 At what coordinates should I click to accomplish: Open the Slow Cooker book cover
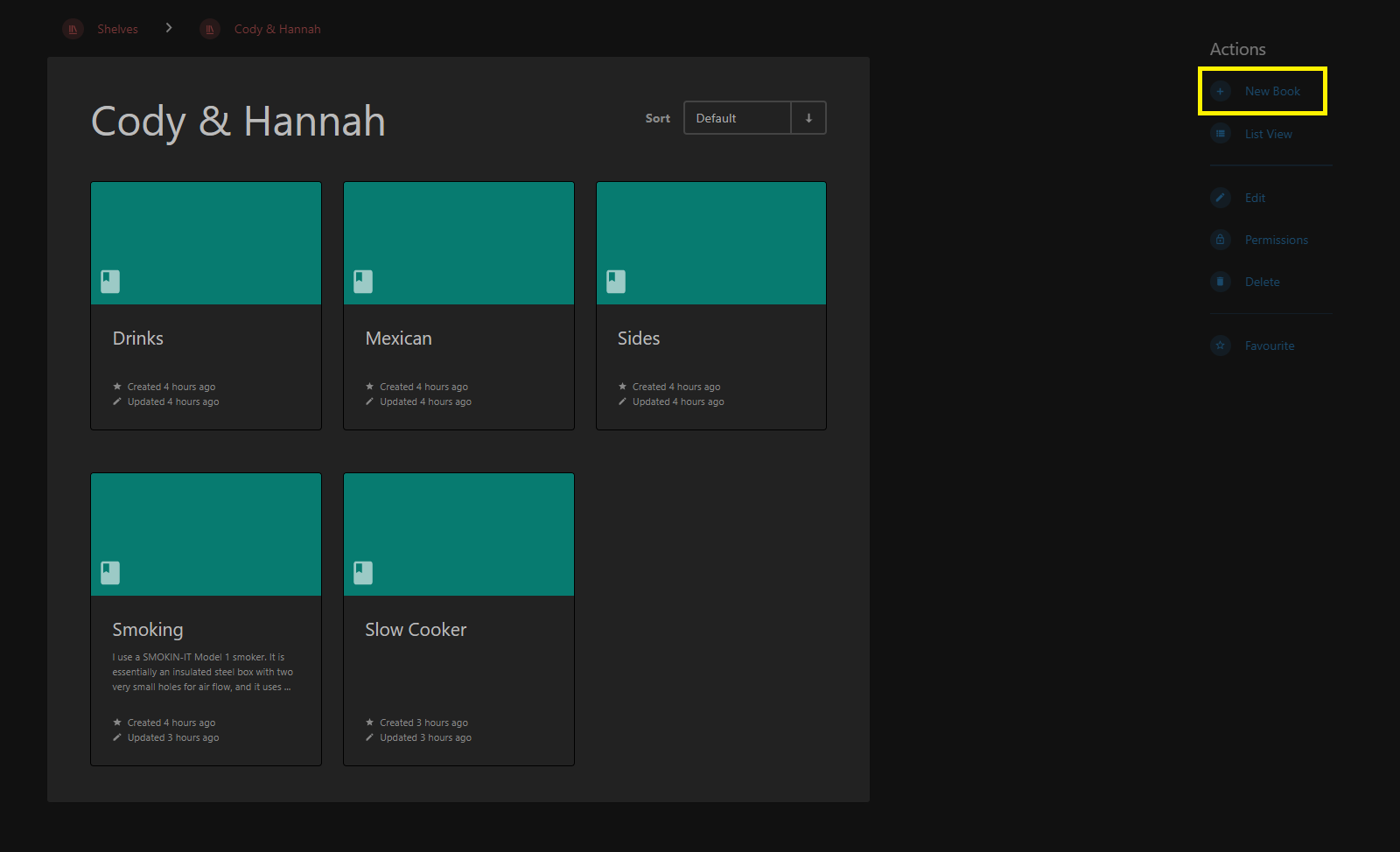pyautogui.click(x=458, y=534)
